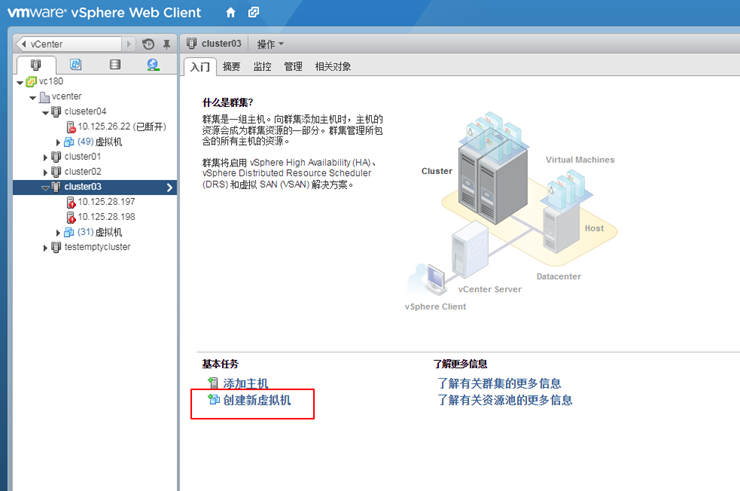Go back via vCenter navigator button
This screenshot has width=740, height=491.
click(69, 44)
